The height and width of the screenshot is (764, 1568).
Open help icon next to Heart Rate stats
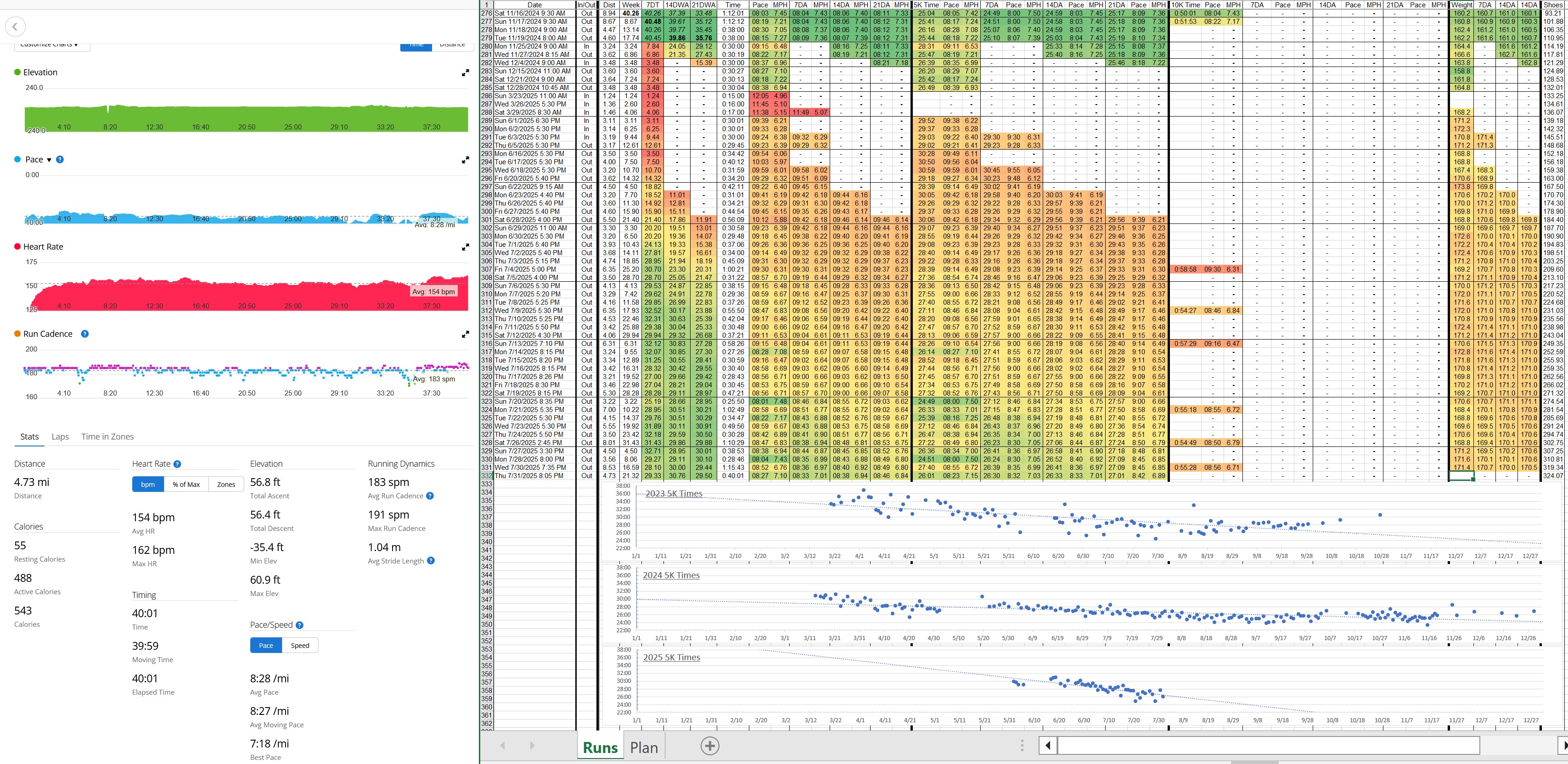(177, 464)
